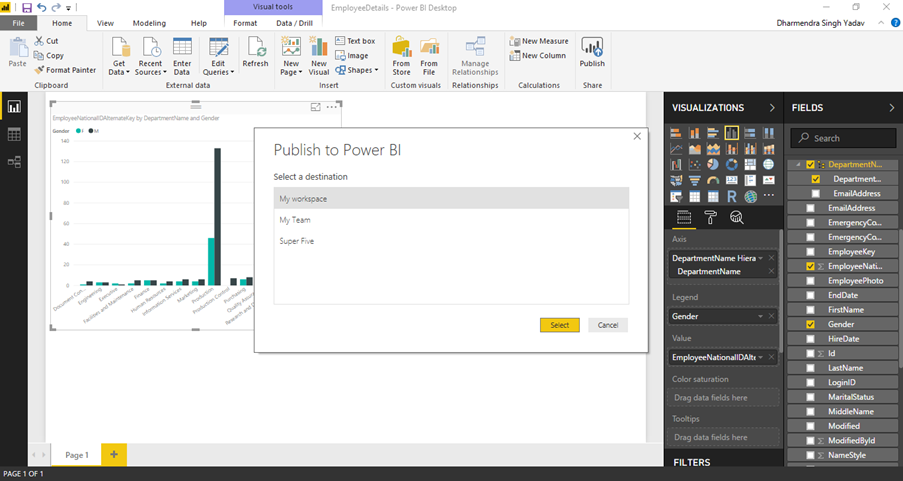Switch to the View ribbon tab
This screenshot has width=903, height=481.
[105, 22]
